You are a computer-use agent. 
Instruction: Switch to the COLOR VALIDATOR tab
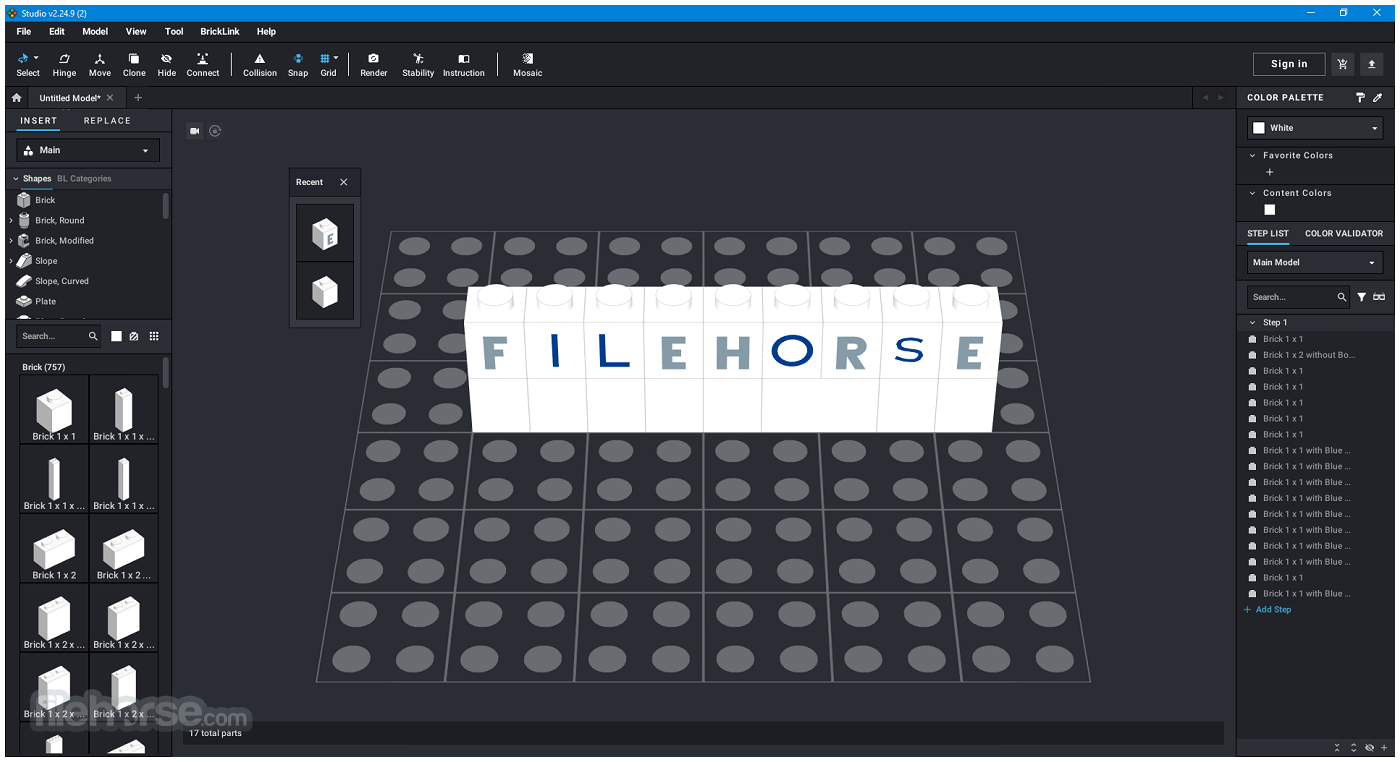pyautogui.click(x=1344, y=234)
